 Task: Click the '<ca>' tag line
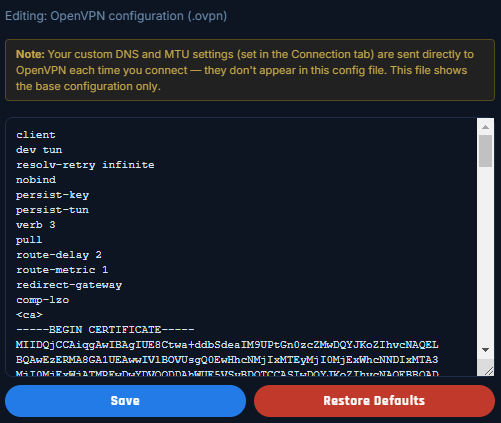[29, 315]
